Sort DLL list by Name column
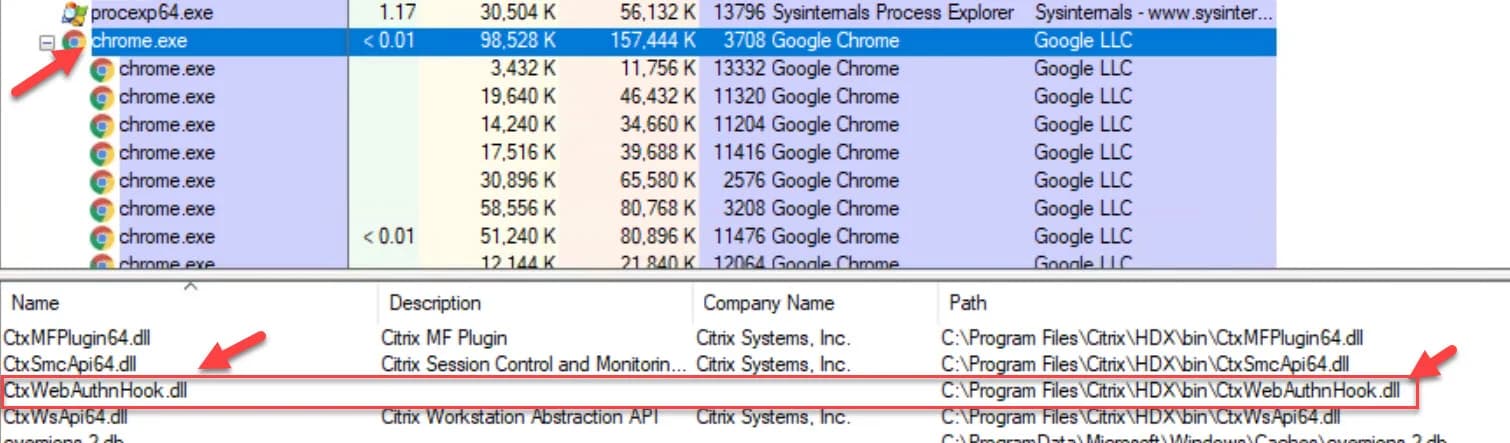Viewport: 1510px width, 443px height. tap(35, 303)
